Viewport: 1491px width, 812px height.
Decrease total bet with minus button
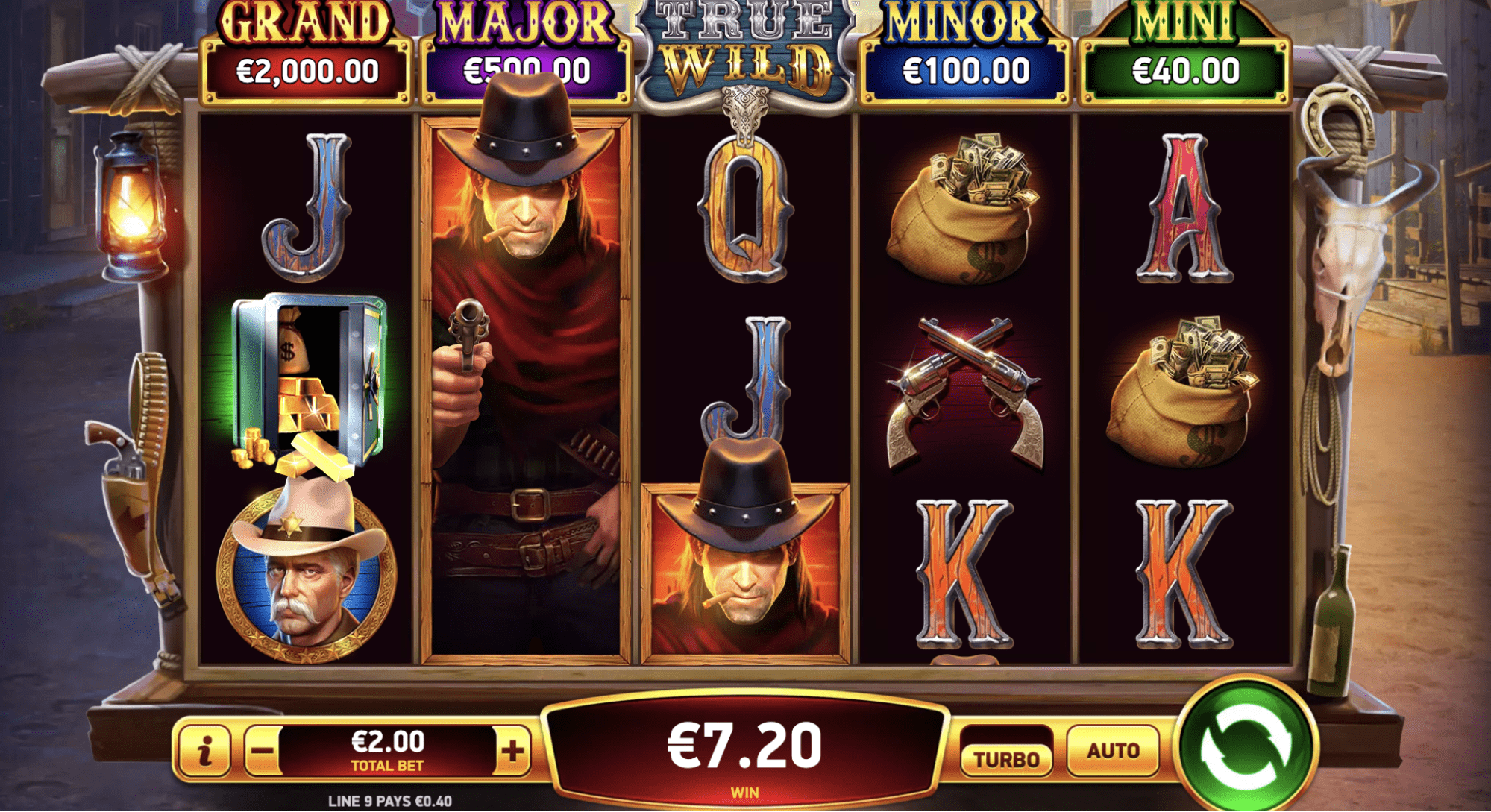coord(263,749)
